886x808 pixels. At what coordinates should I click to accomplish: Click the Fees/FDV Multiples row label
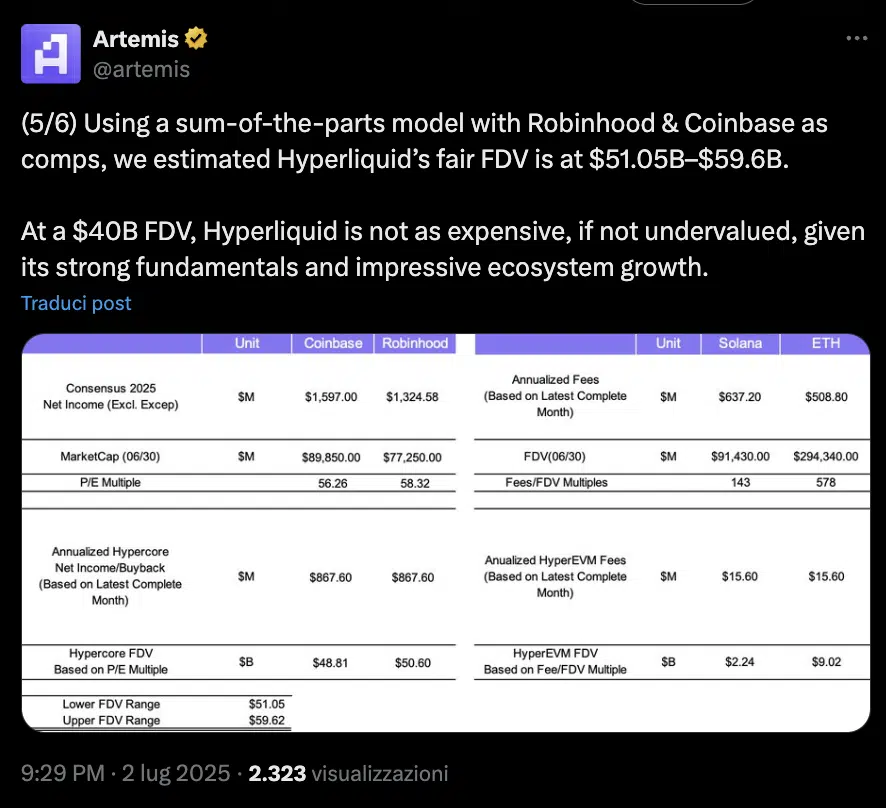pos(556,482)
